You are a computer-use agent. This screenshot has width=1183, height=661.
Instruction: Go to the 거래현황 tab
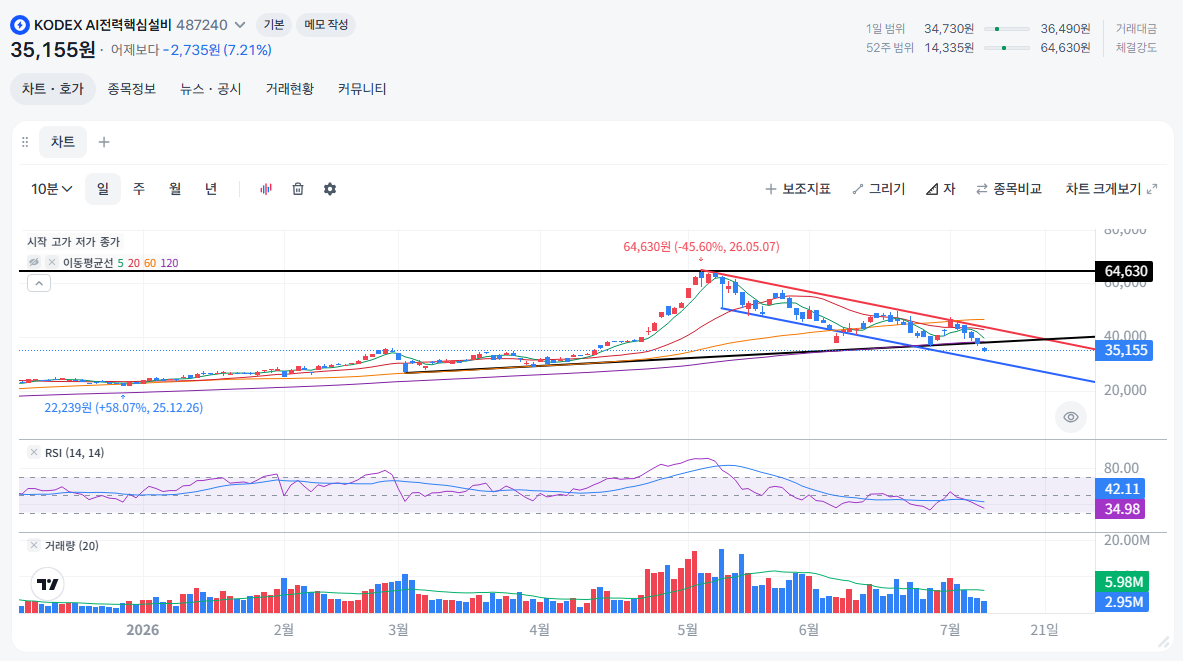tap(290, 89)
